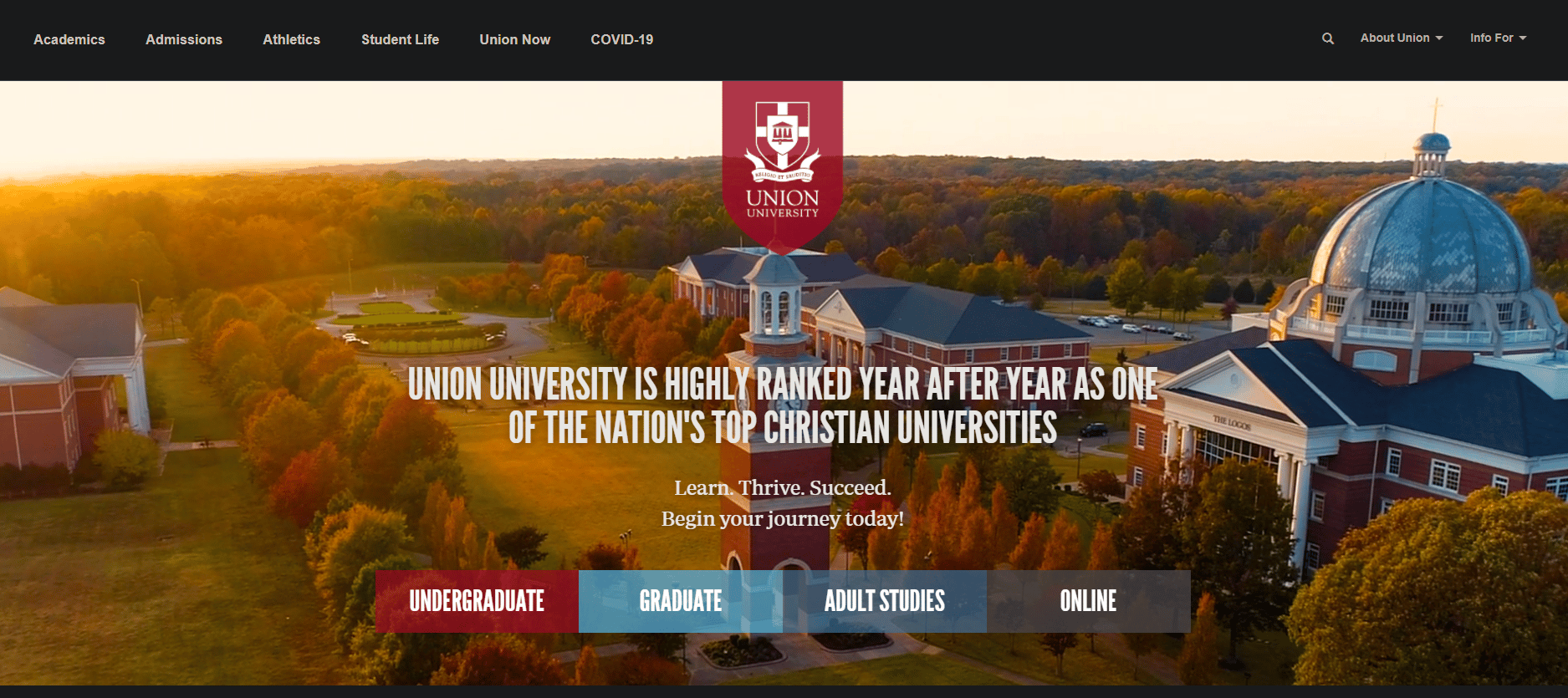Expand the About Union dropdown
The height and width of the screenshot is (698, 1568).
(x=1401, y=38)
